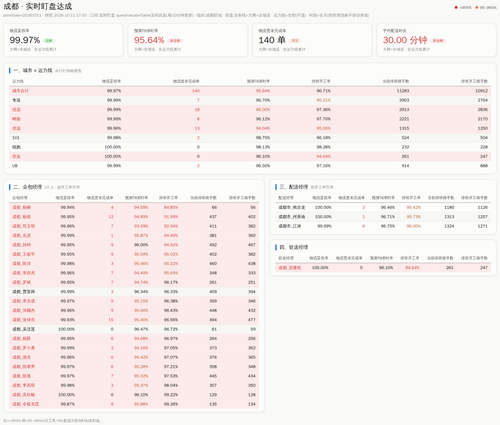Select the 2903 rider count cell
Screen dimensions: 500x425
404,100
